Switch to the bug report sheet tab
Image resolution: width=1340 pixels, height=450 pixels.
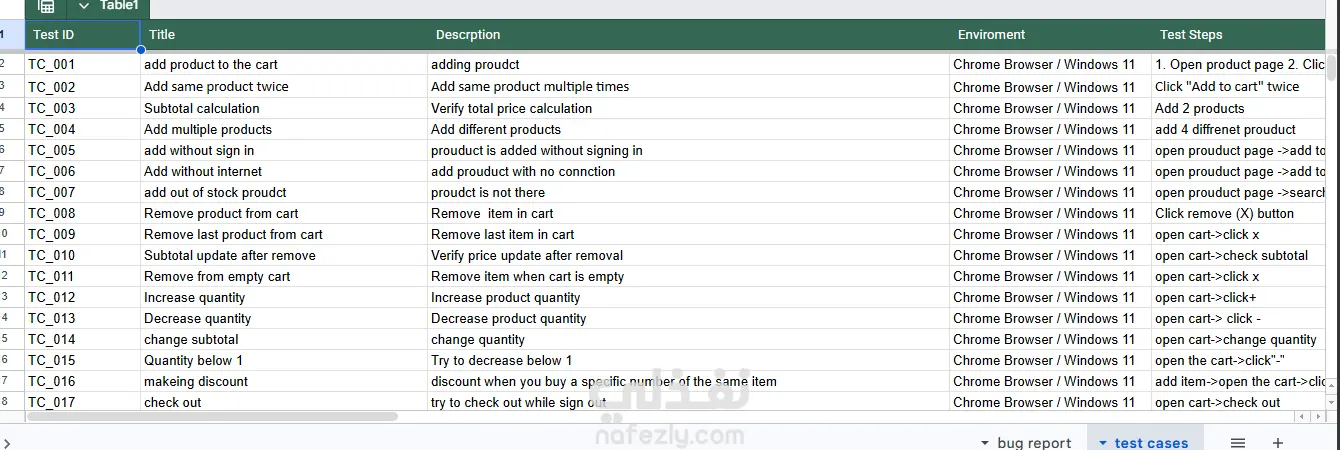pyautogui.click(x=1034, y=443)
